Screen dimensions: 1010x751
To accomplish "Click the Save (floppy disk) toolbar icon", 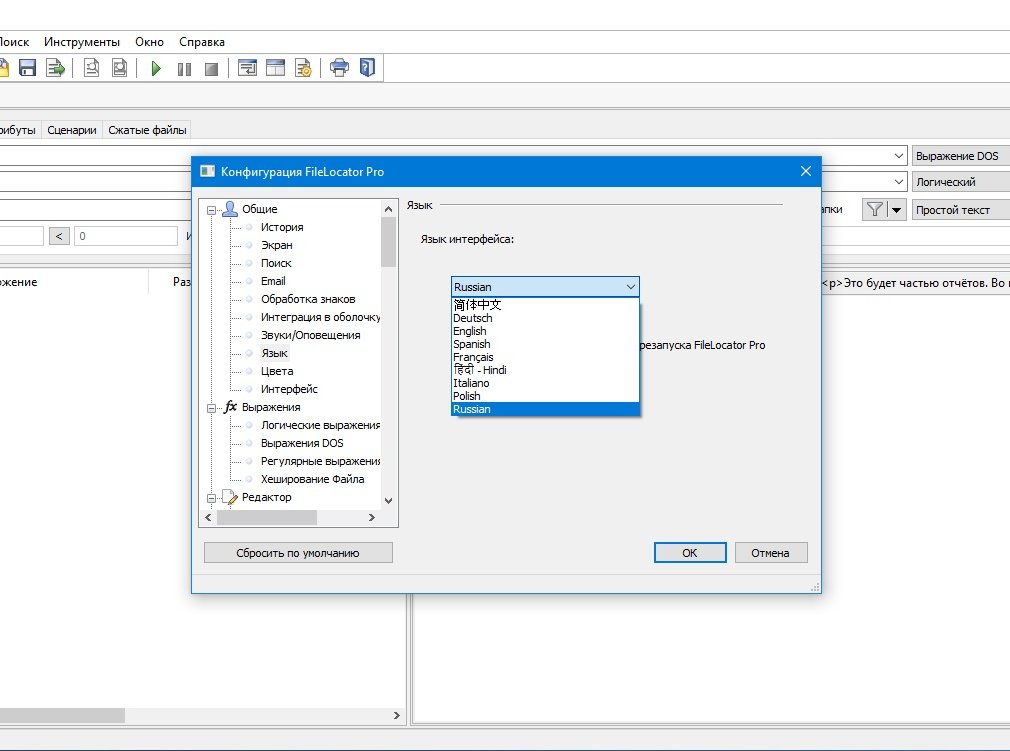I will 27,68.
